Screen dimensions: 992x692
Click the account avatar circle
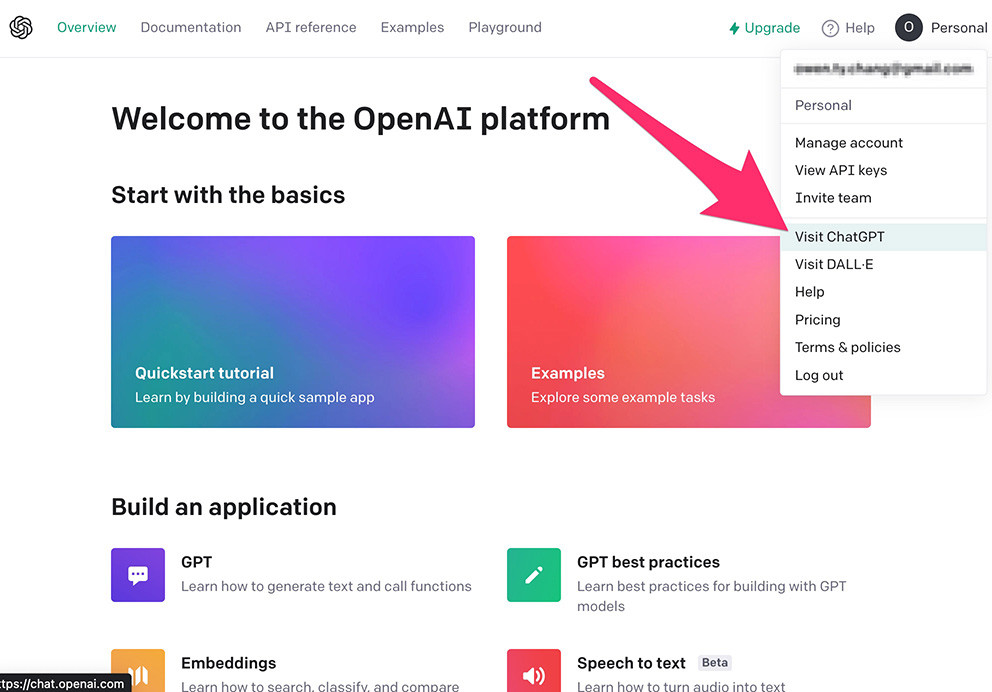[908, 27]
